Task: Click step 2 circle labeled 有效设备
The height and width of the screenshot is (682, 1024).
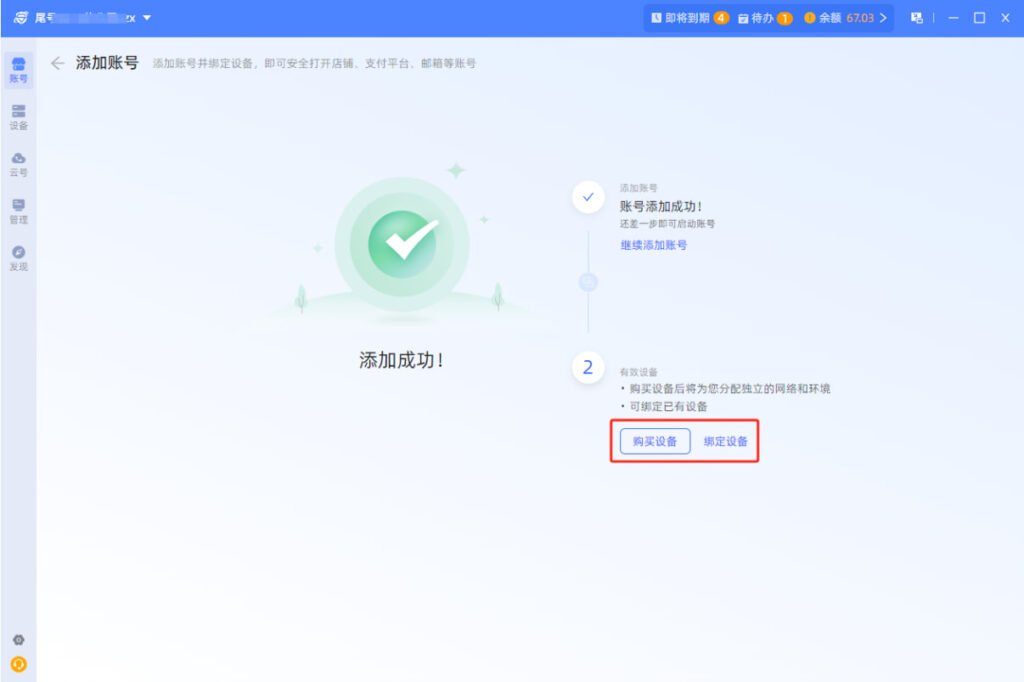Action: point(588,368)
